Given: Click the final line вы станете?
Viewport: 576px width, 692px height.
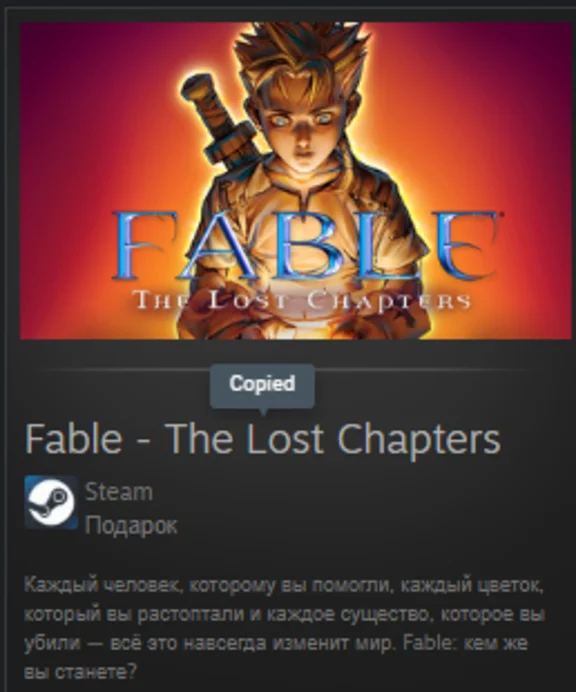Looking at the screenshot, I should click(x=80, y=672).
